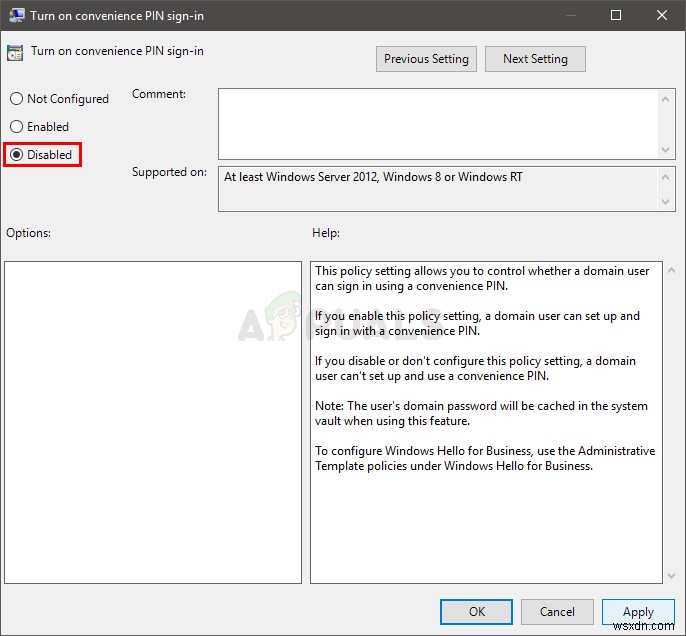This screenshot has height=636, width=686.
Task: Click the Comment box scroll up arrow
Action: tap(665, 99)
